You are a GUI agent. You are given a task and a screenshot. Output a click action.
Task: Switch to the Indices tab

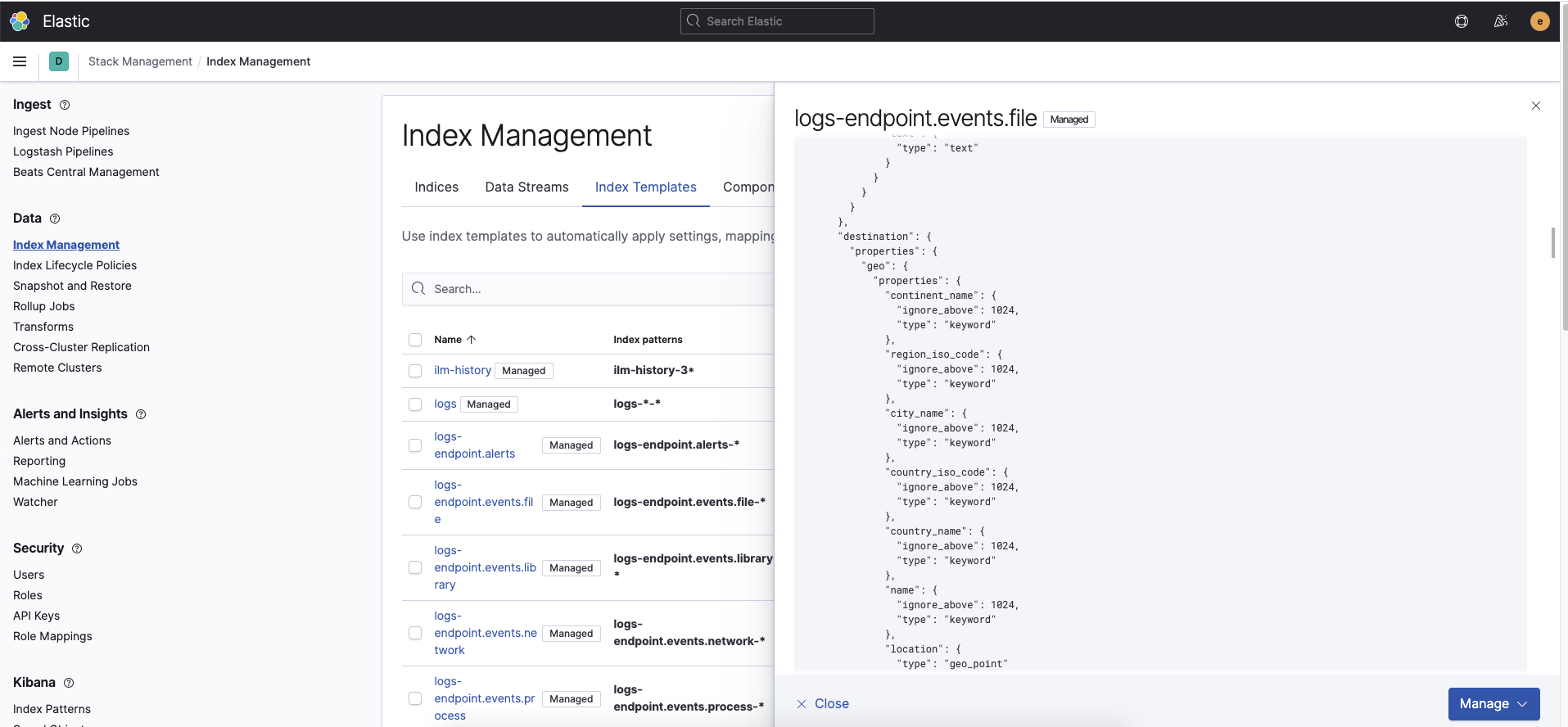[x=436, y=187]
